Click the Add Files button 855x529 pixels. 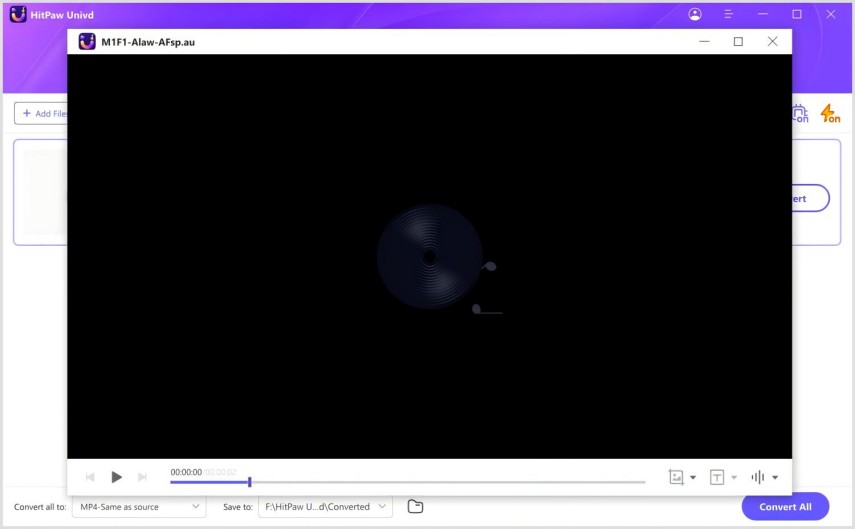tap(41, 113)
